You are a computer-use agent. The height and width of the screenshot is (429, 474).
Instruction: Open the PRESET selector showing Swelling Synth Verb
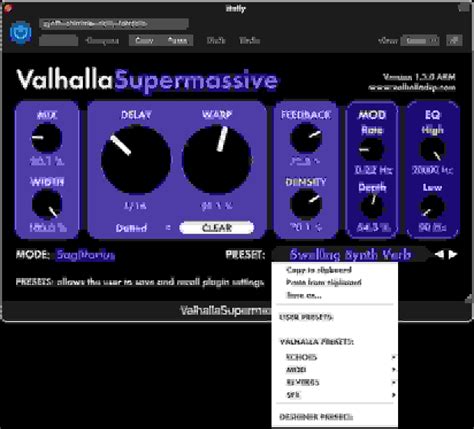350,255
